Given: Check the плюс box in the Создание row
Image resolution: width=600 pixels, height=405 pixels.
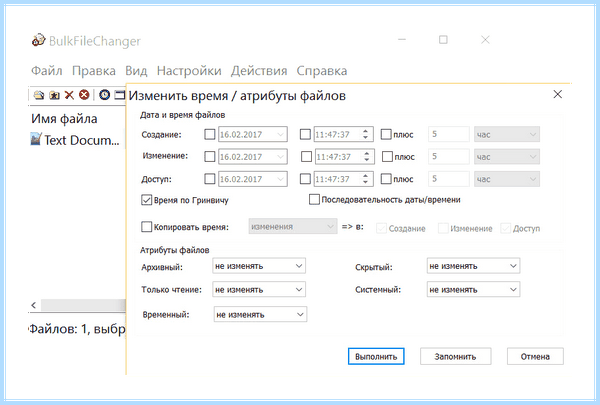Looking at the screenshot, I should (x=386, y=134).
